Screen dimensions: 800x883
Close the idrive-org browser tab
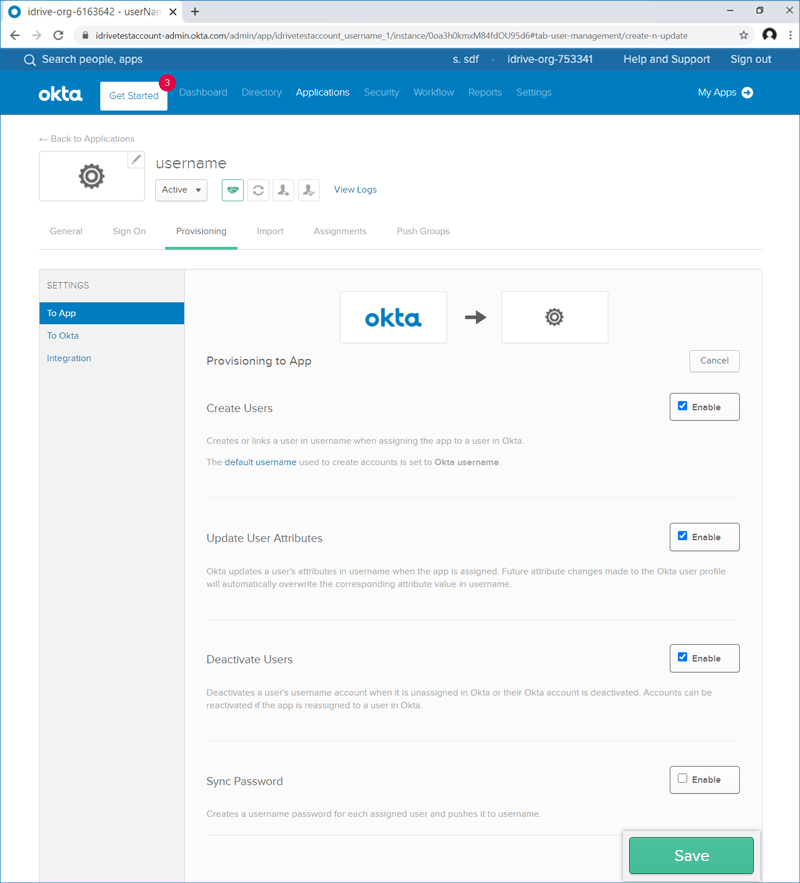[x=173, y=11]
